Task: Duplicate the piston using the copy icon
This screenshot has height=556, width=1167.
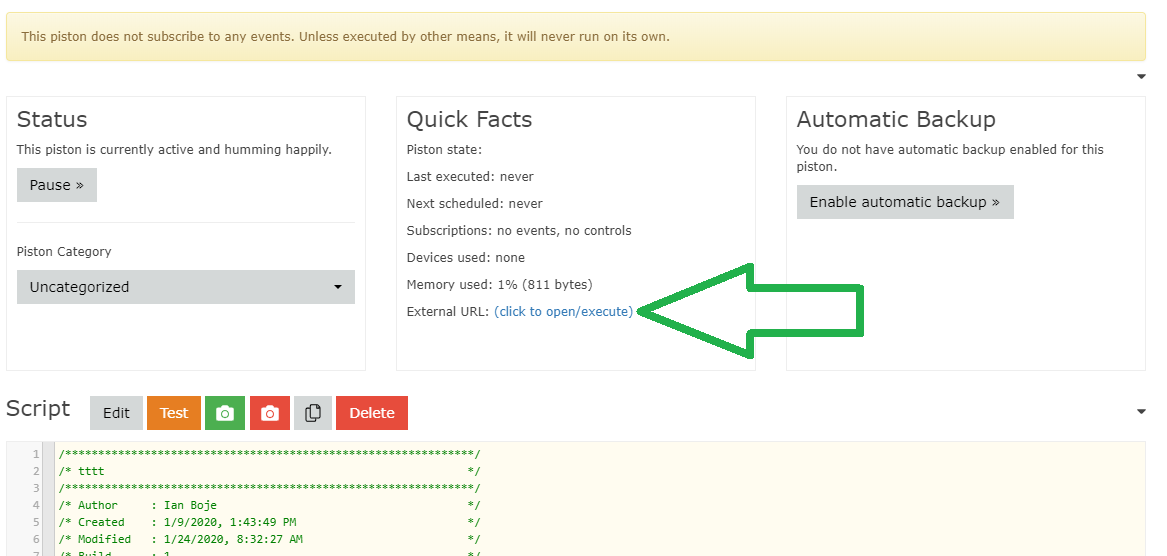Action: (313, 413)
